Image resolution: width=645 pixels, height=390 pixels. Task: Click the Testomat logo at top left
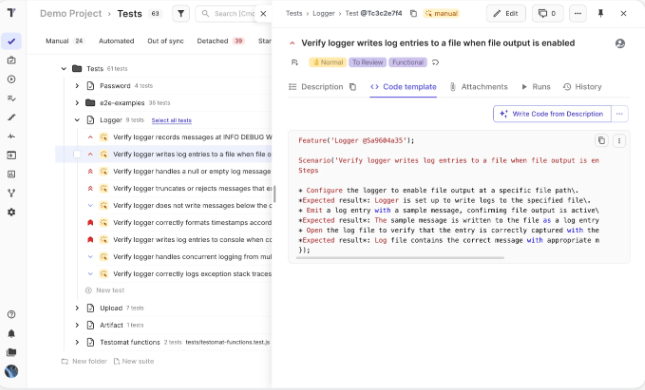[12, 13]
